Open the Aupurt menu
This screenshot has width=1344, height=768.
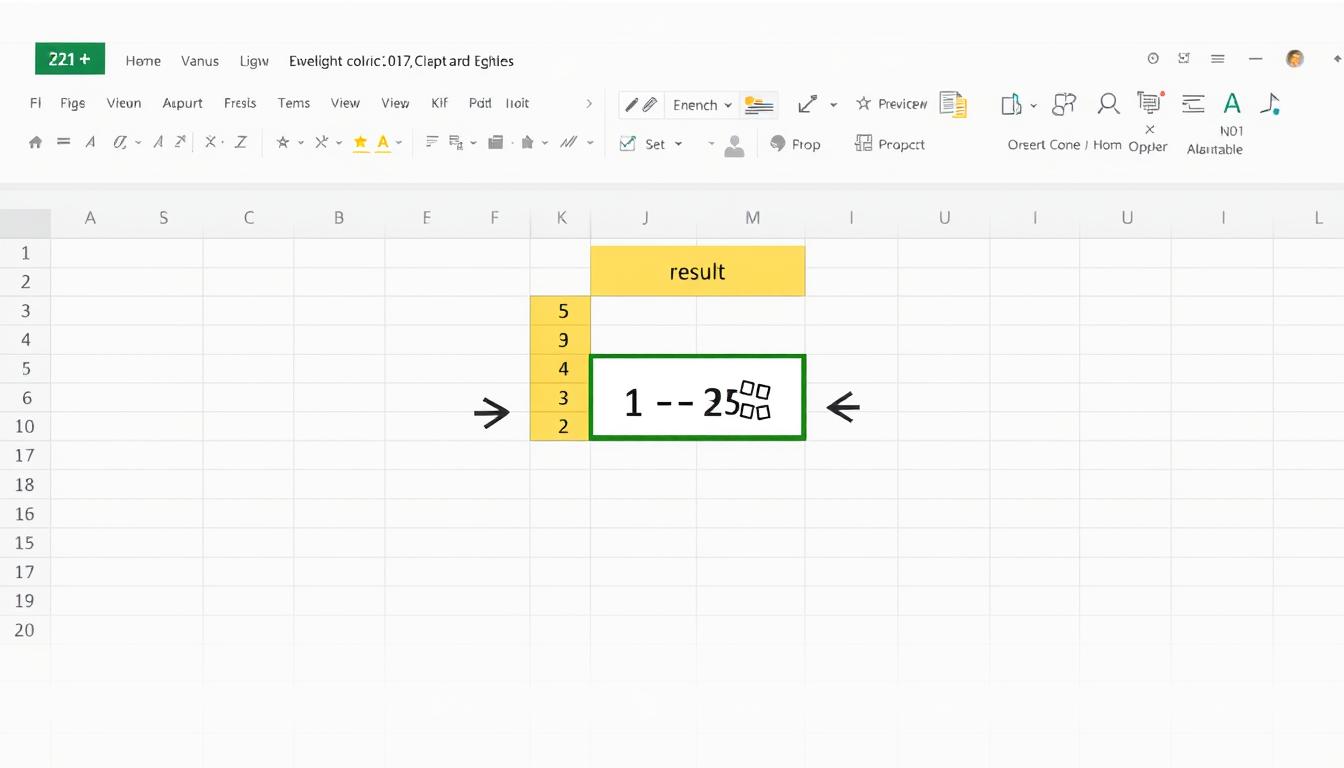coord(183,103)
